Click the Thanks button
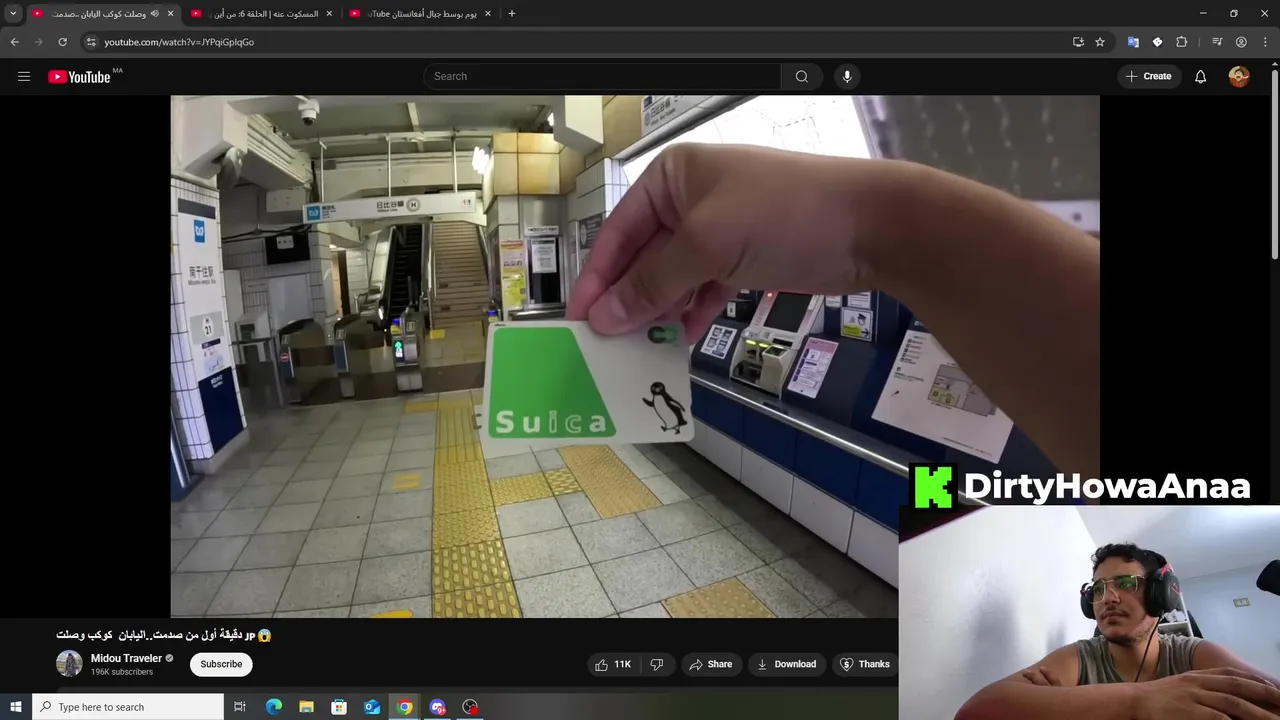Viewport: 1280px width, 720px height. 865,664
